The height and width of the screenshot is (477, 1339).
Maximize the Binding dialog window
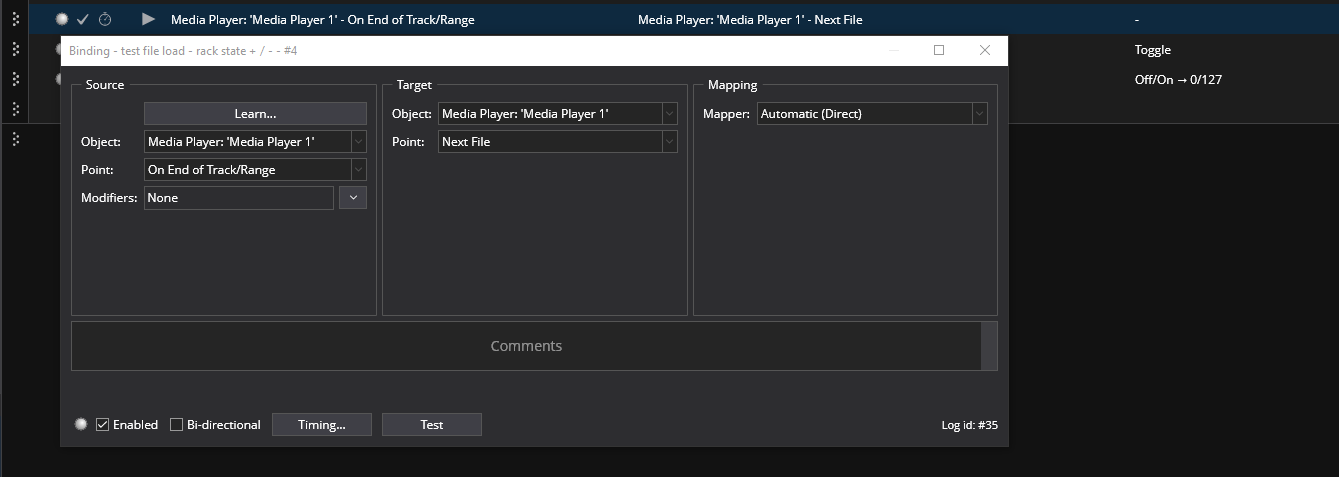coord(938,50)
